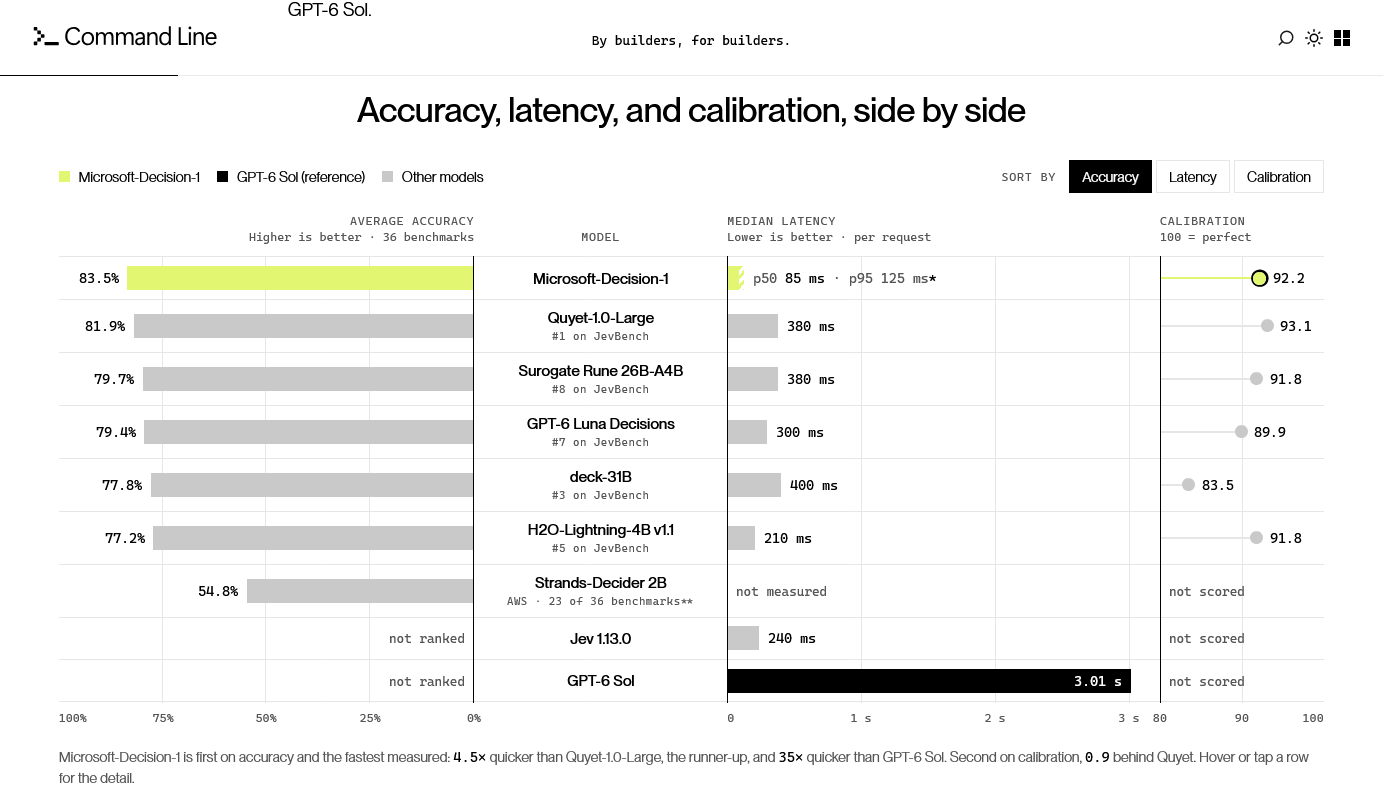The image size is (1383, 799).
Task: Sort the chart by Calibration
Action: pyautogui.click(x=1279, y=177)
